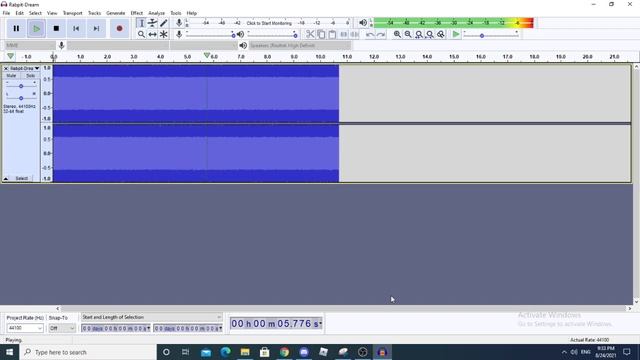Click the Undo arrow icon
640x360 pixels.
point(370,34)
